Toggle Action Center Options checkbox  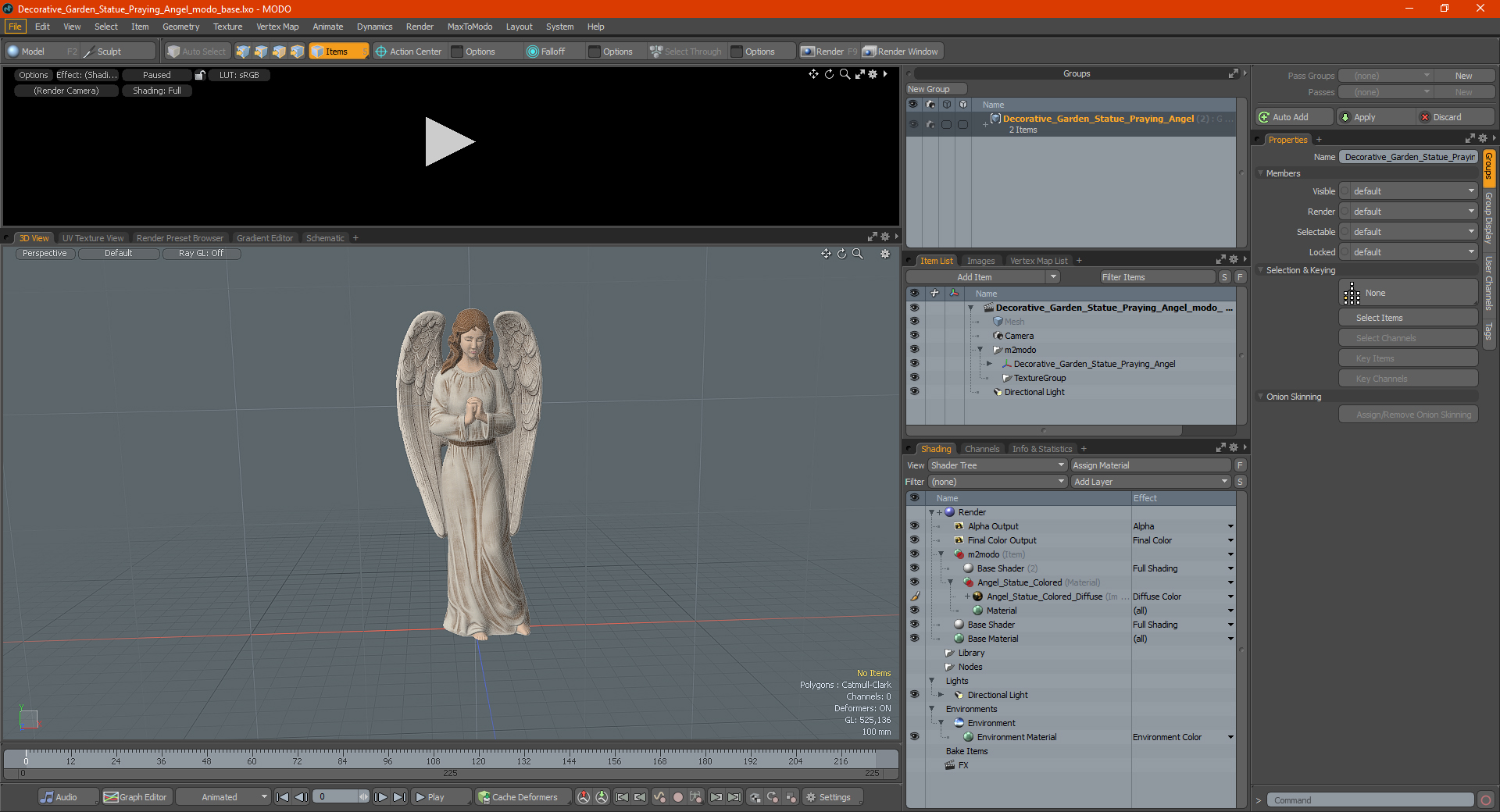point(457,52)
